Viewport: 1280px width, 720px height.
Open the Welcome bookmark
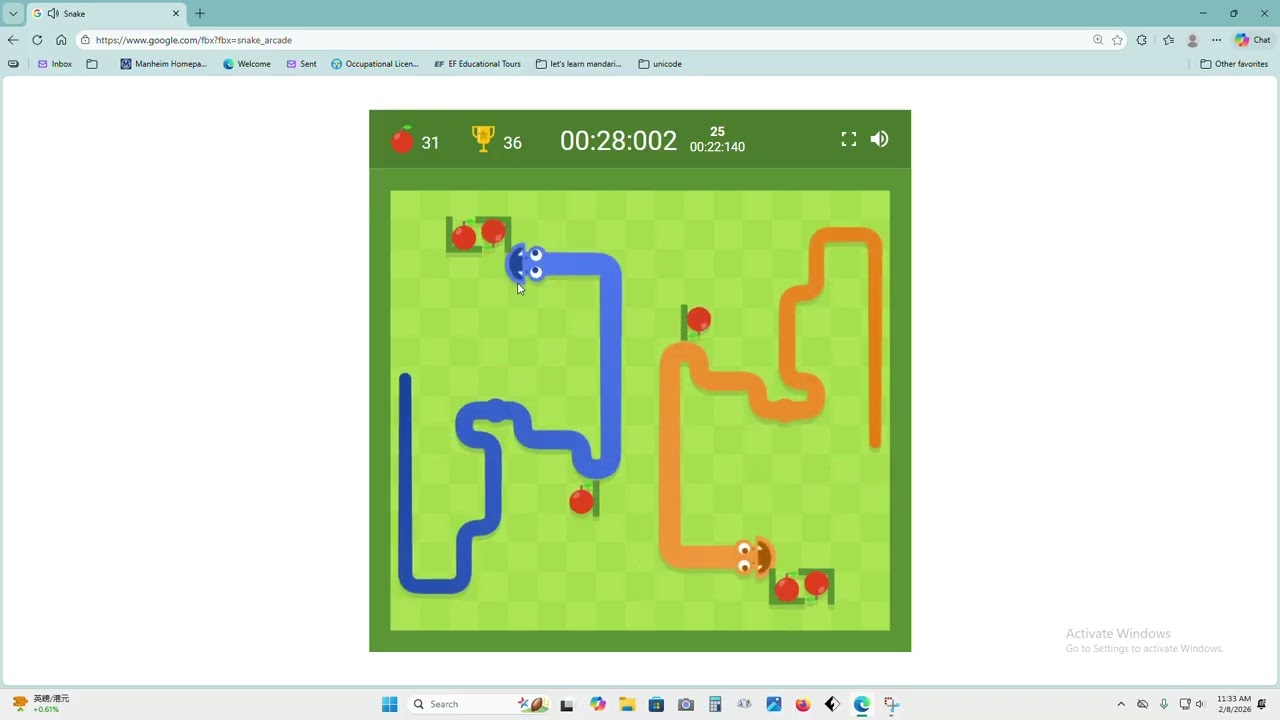click(x=247, y=64)
